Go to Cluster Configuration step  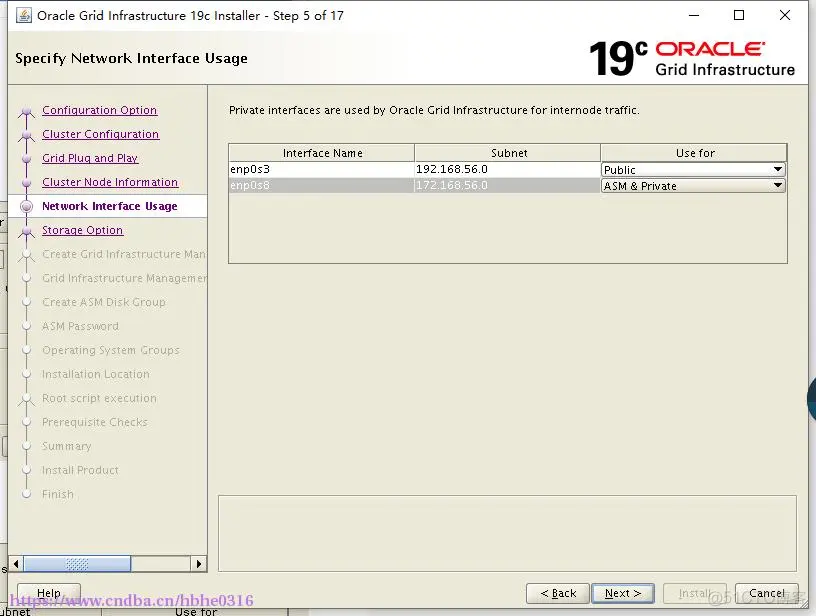coord(100,134)
